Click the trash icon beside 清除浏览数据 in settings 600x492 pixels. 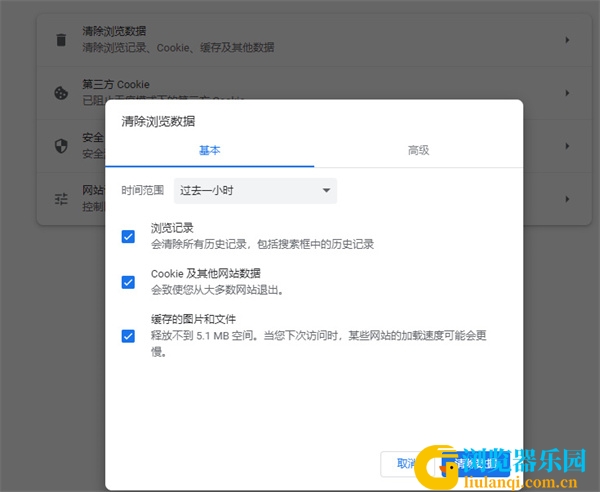pos(61,40)
